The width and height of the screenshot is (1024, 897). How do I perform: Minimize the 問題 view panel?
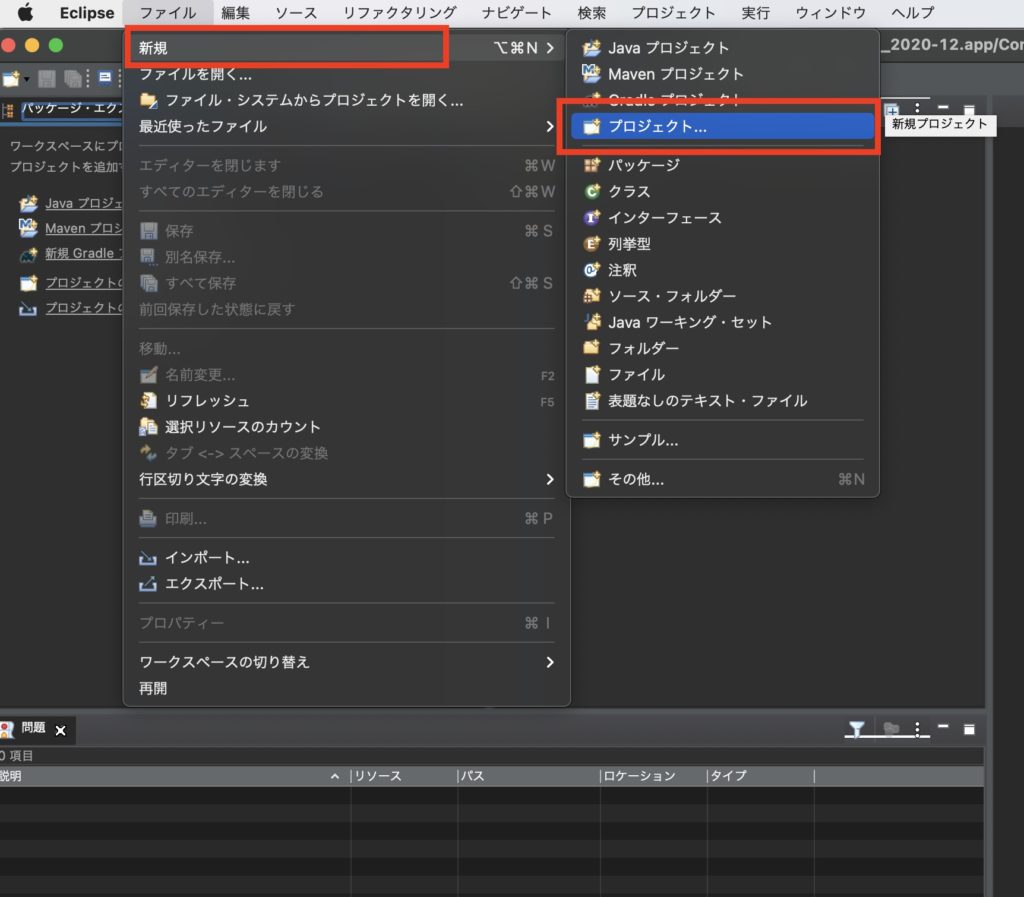pyautogui.click(x=943, y=727)
